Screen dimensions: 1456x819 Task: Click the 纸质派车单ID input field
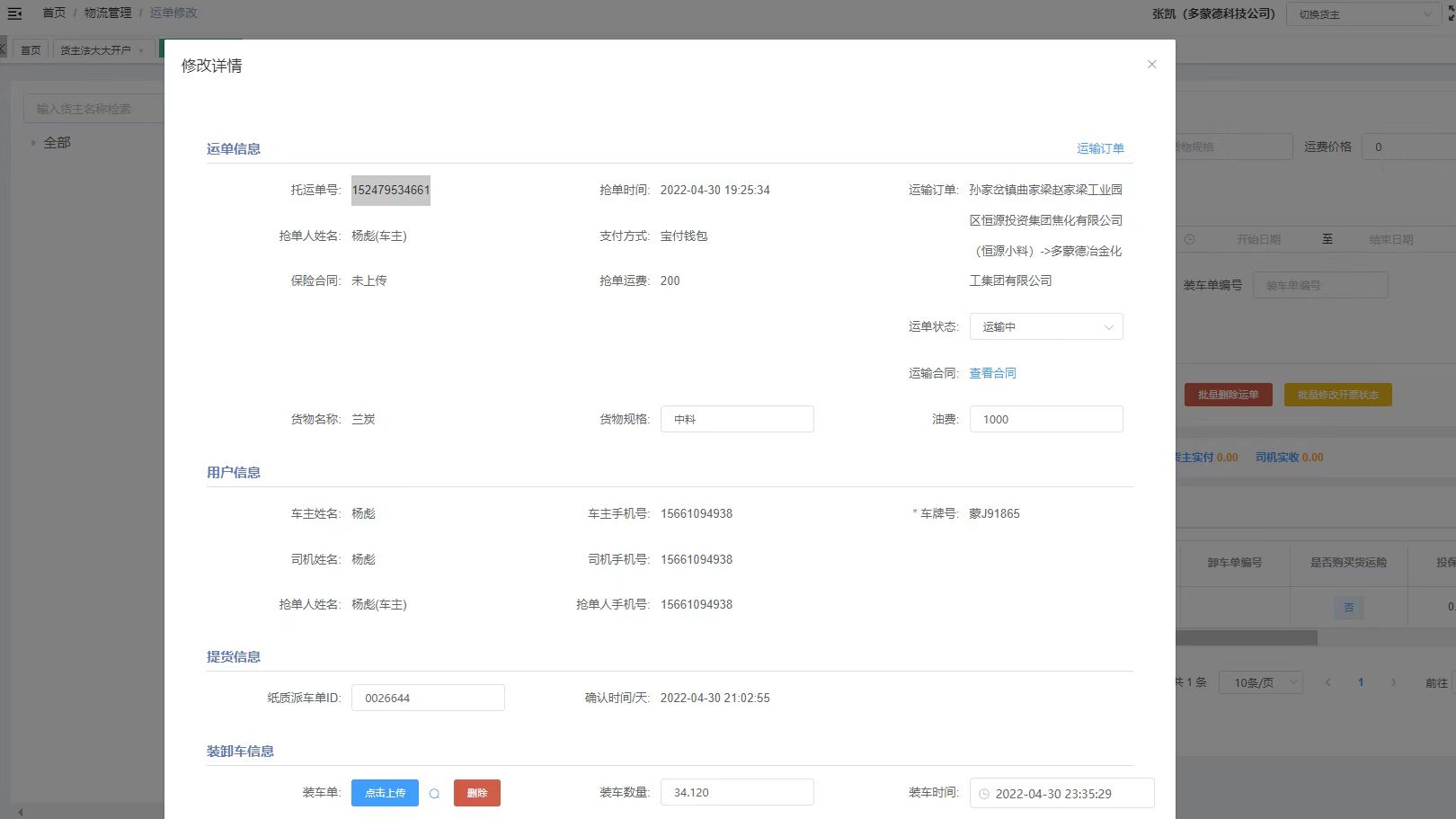coord(428,698)
